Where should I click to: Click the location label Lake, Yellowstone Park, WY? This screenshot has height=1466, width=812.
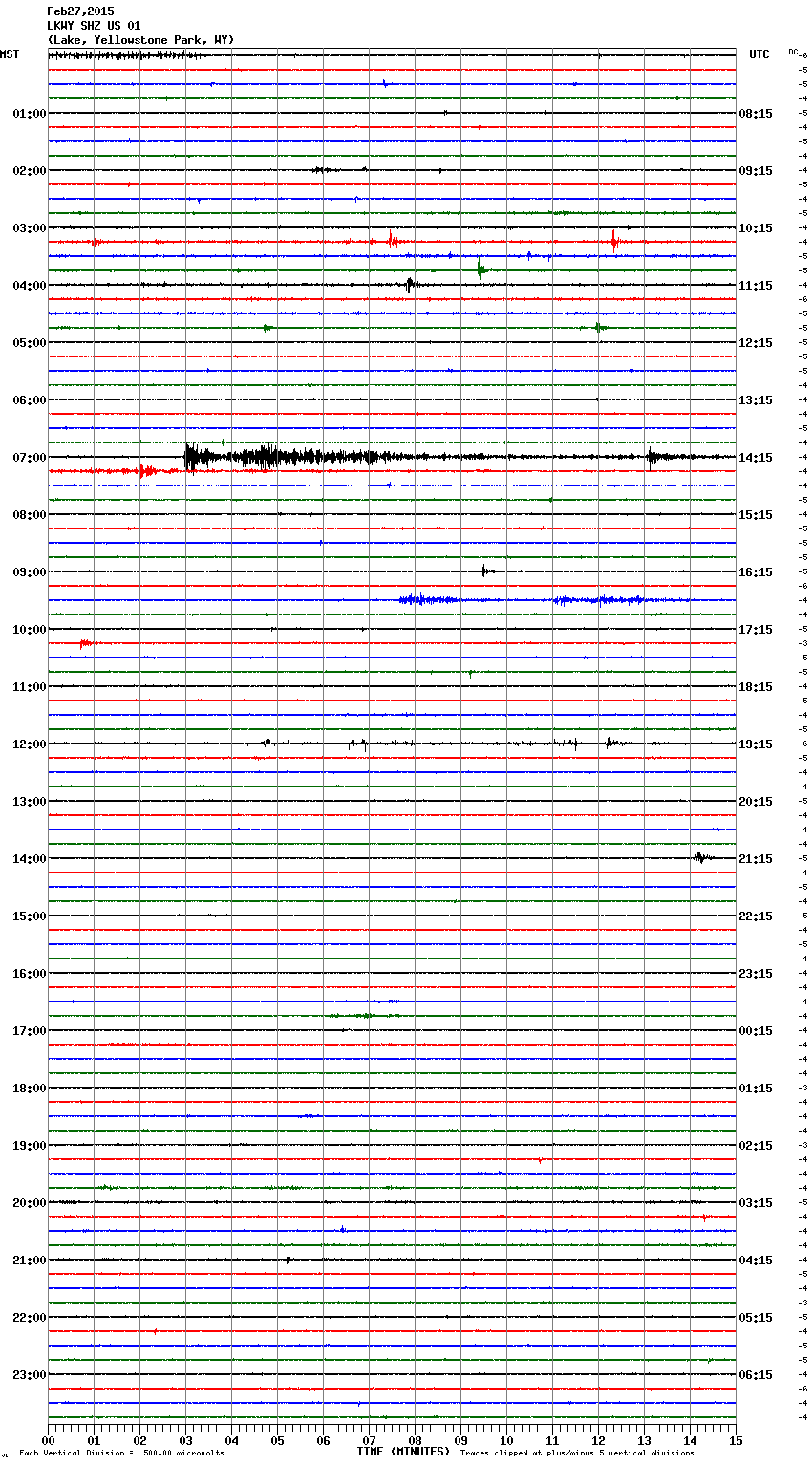click(x=140, y=40)
